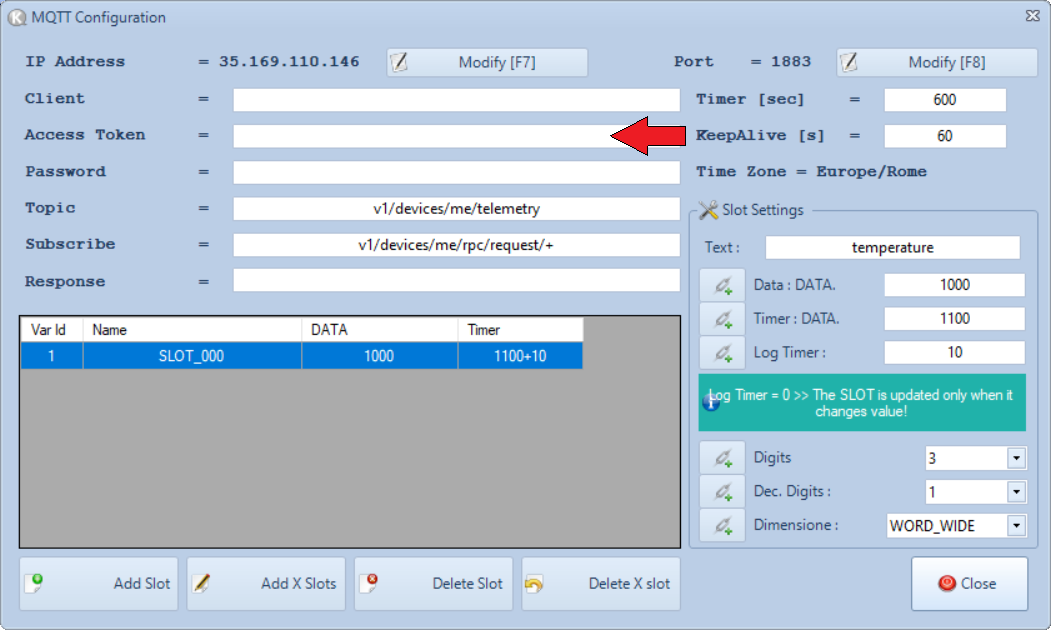Open the Dimensione WORD_WIDE dropdown
Image resolution: width=1051 pixels, height=630 pixels.
[x=1016, y=526]
